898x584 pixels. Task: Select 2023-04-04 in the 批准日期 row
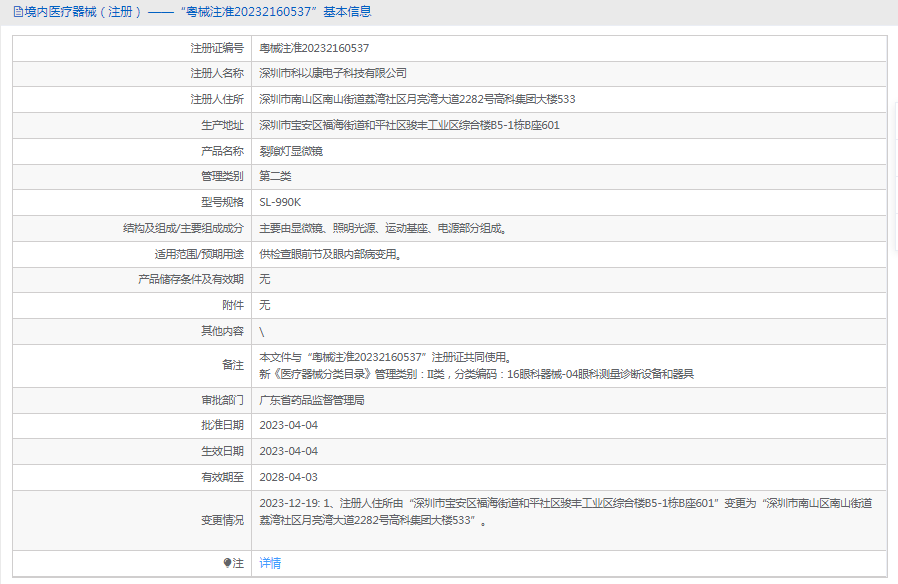coord(289,425)
